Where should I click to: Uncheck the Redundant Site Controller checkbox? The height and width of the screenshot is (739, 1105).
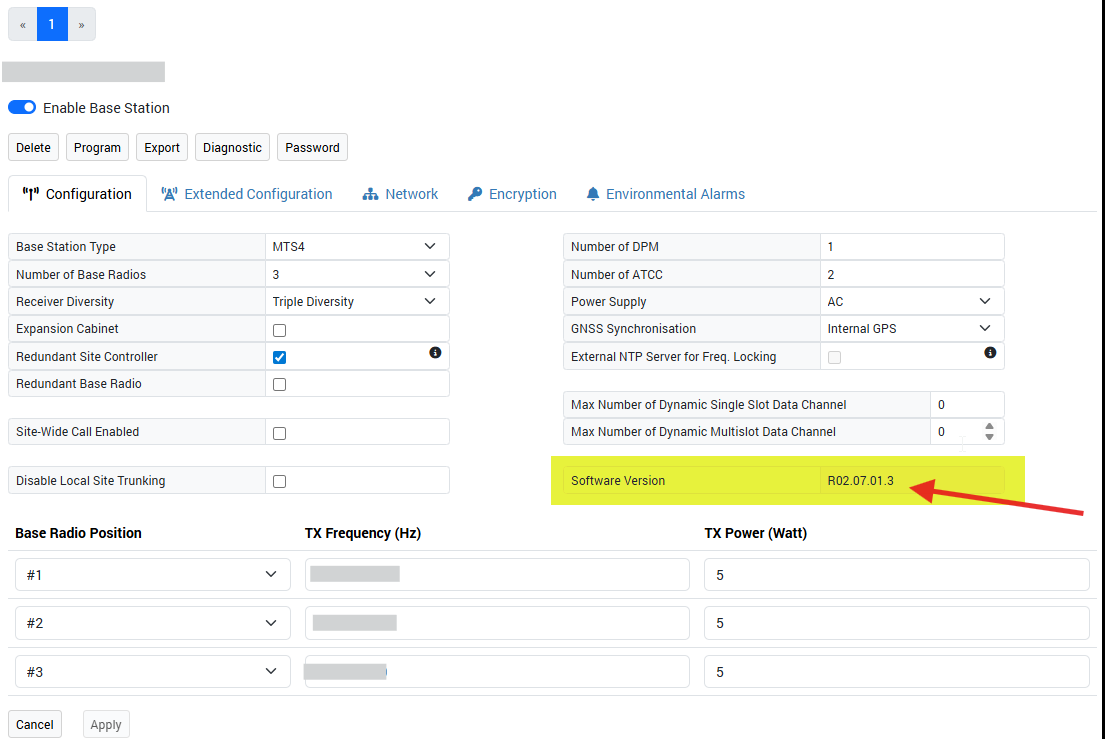pyautogui.click(x=280, y=357)
